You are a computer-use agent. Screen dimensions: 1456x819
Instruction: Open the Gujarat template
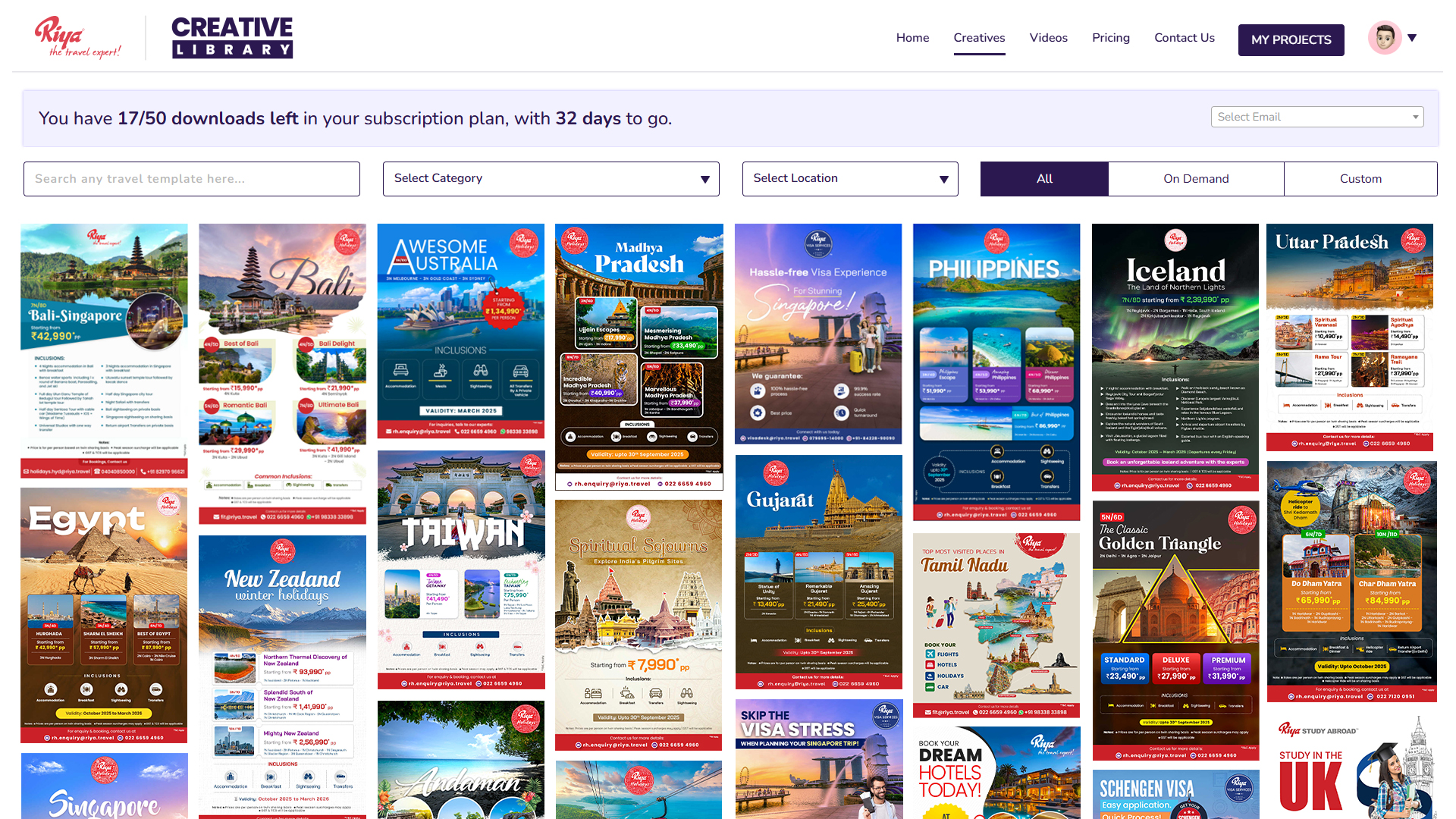click(819, 573)
